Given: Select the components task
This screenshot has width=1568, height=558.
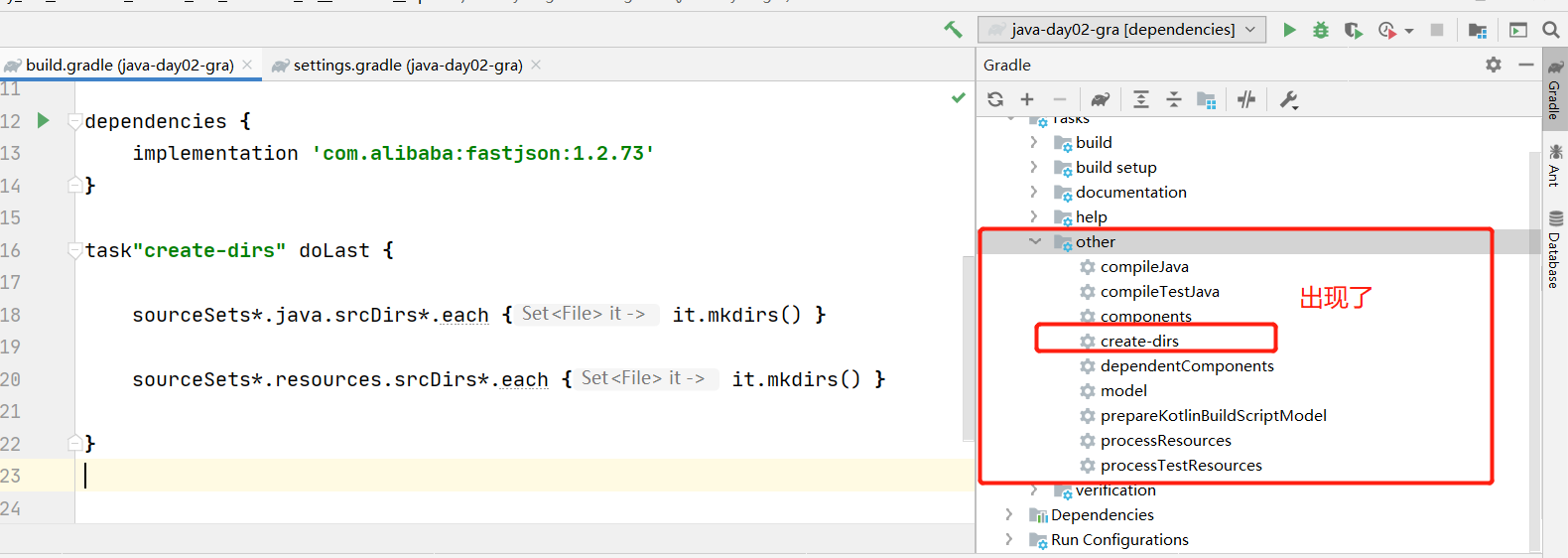Looking at the screenshot, I should (x=1145, y=316).
